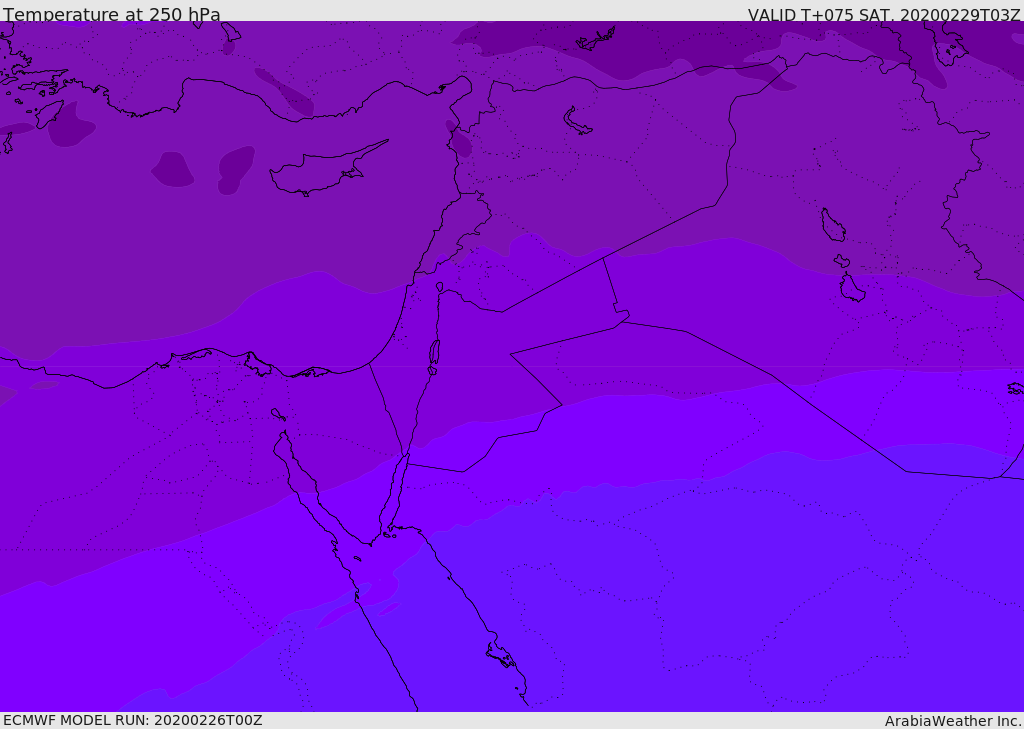Click the 'ArabiaWeather Inc' credit text

click(x=953, y=721)
